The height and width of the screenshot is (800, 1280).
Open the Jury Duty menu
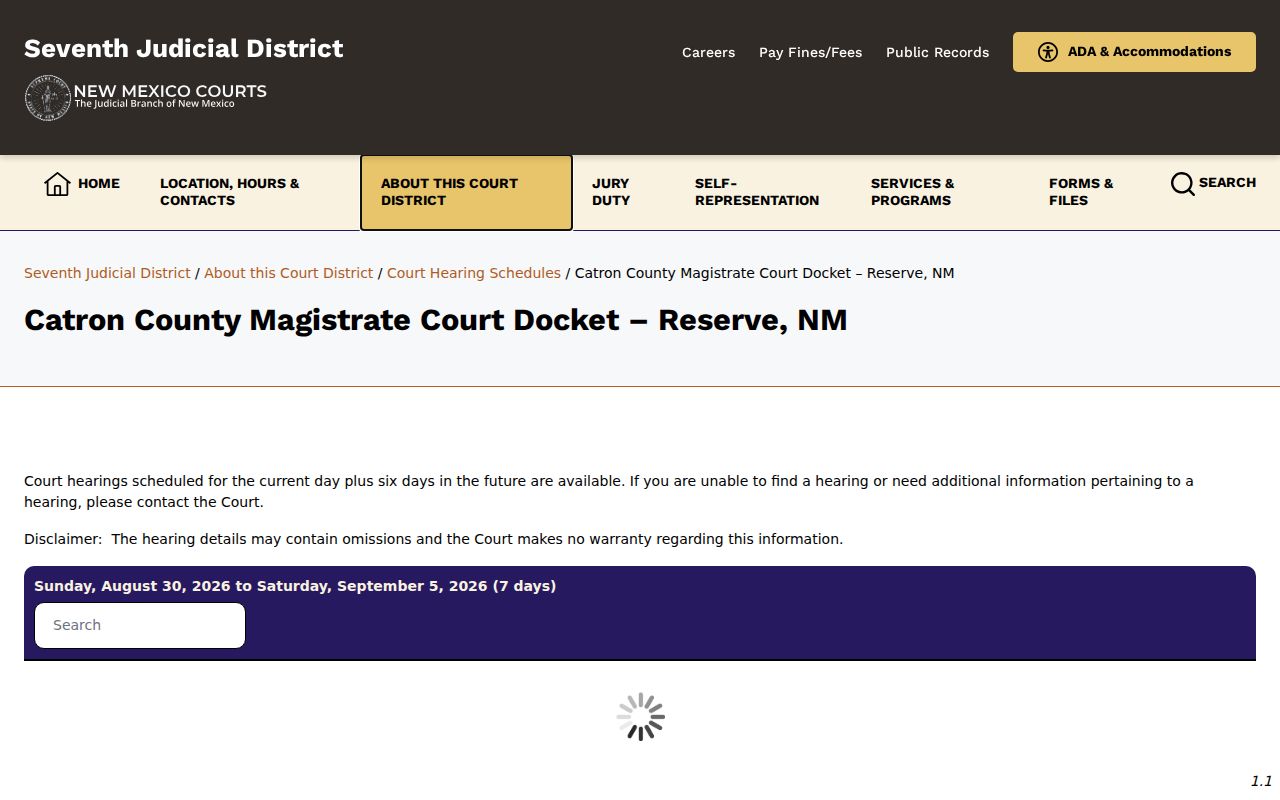click(x=611, y=192)
